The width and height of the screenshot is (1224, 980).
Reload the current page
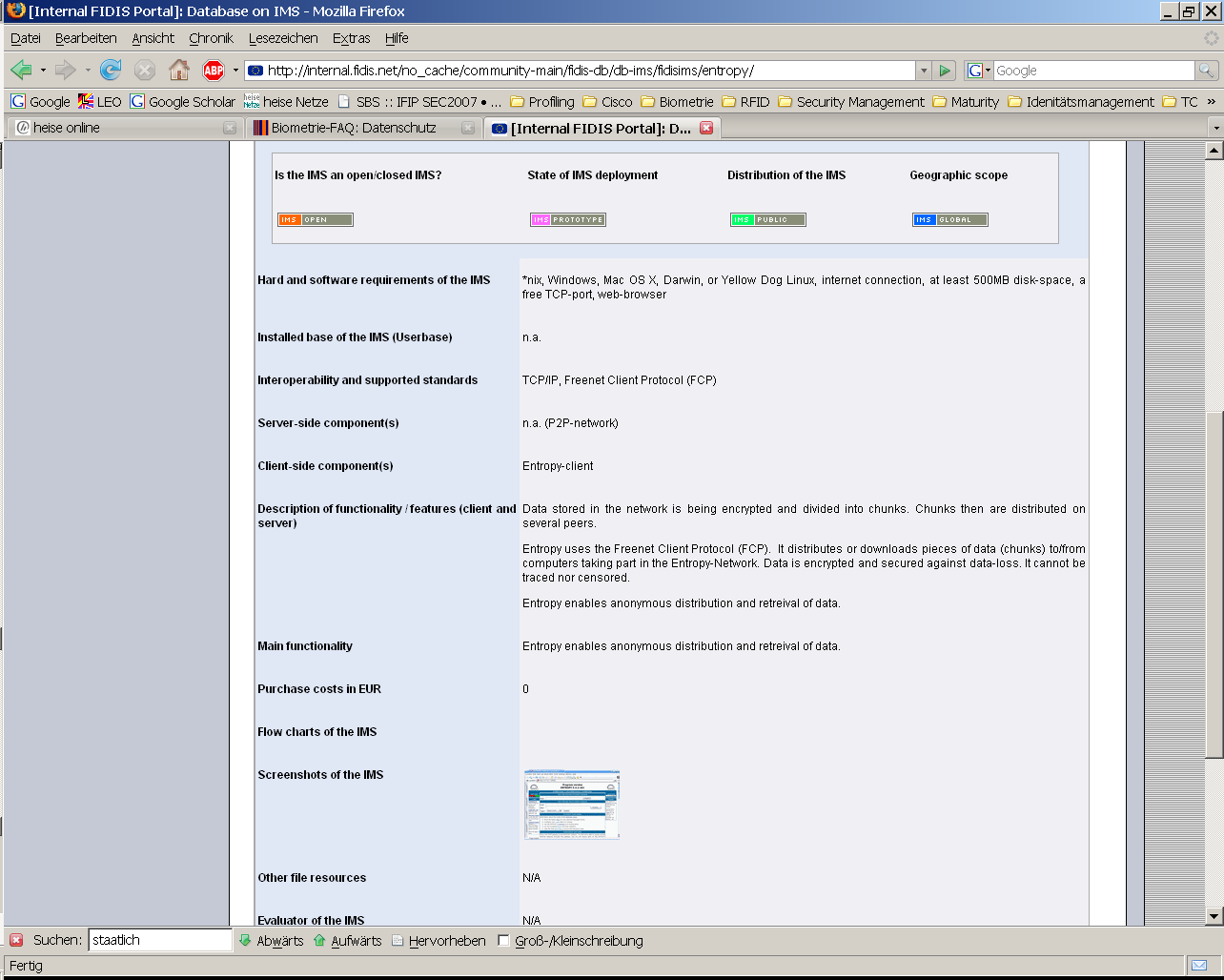[x=111, y=70]
